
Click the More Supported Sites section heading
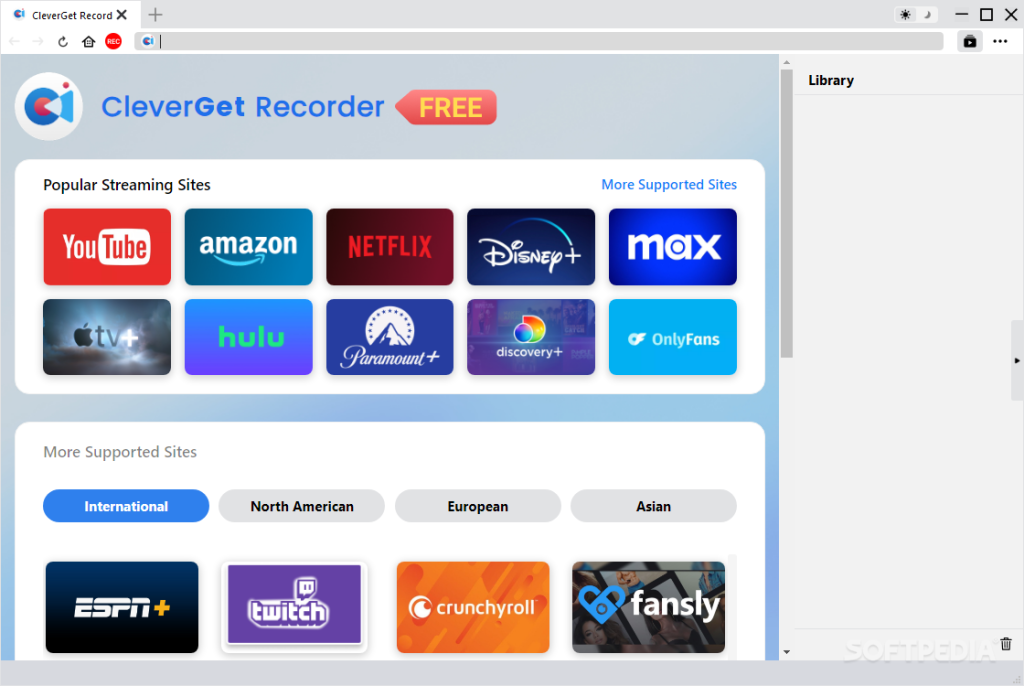[x=120, y=452]
